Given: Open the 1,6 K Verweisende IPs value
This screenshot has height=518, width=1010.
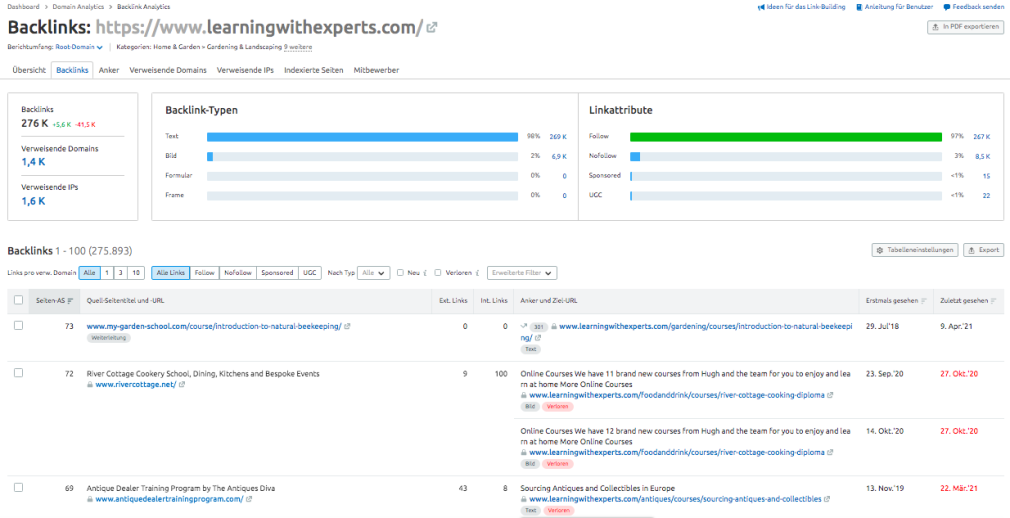Looking at the screenshot, I should [33, 200].
